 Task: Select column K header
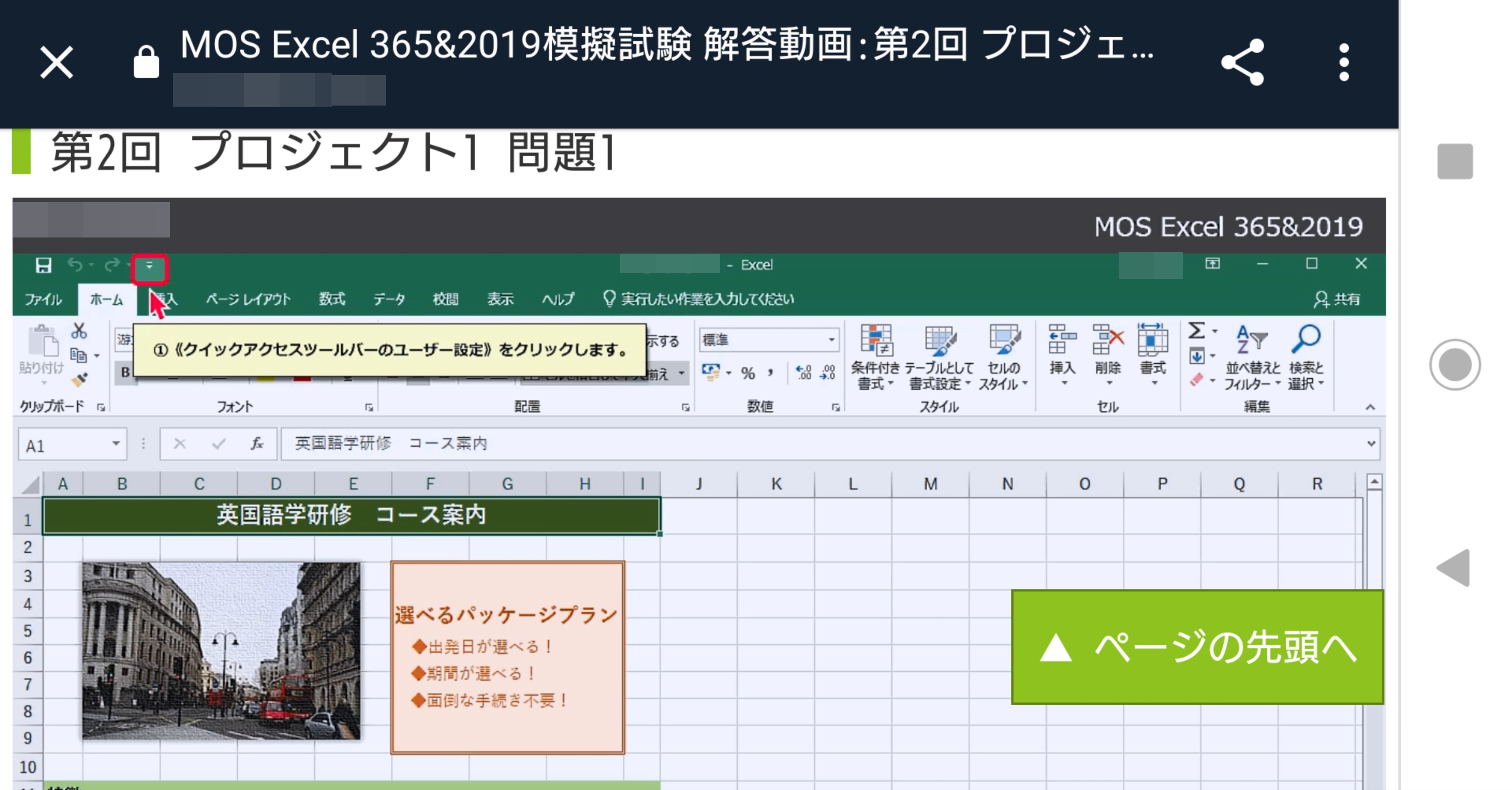[776, 484]
